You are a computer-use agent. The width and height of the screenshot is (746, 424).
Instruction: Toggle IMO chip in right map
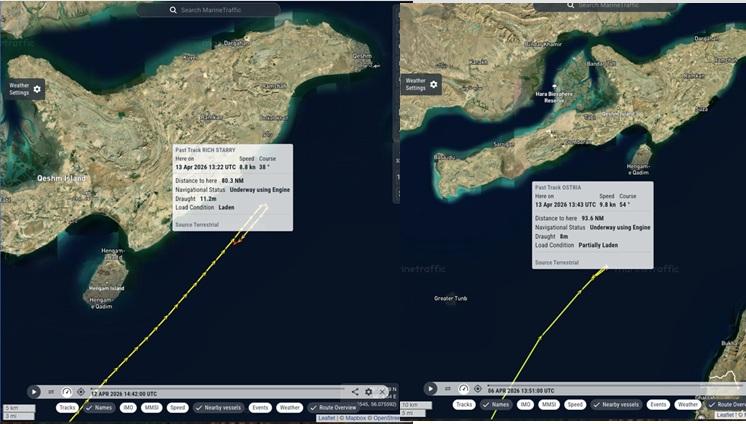tap(525, 404)
